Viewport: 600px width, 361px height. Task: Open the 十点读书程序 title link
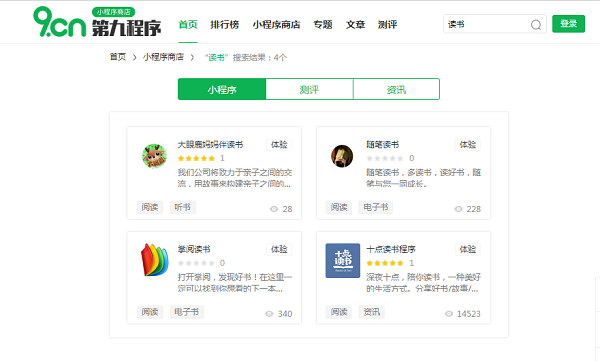click(x=391, y=250)
